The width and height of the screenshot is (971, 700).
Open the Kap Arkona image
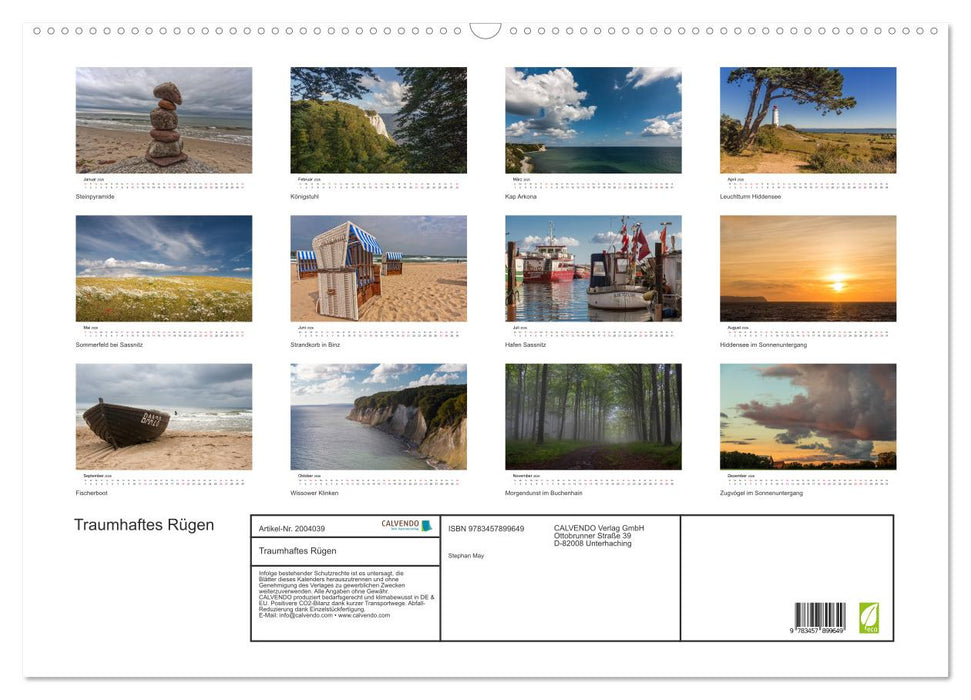tap(592, 120)
